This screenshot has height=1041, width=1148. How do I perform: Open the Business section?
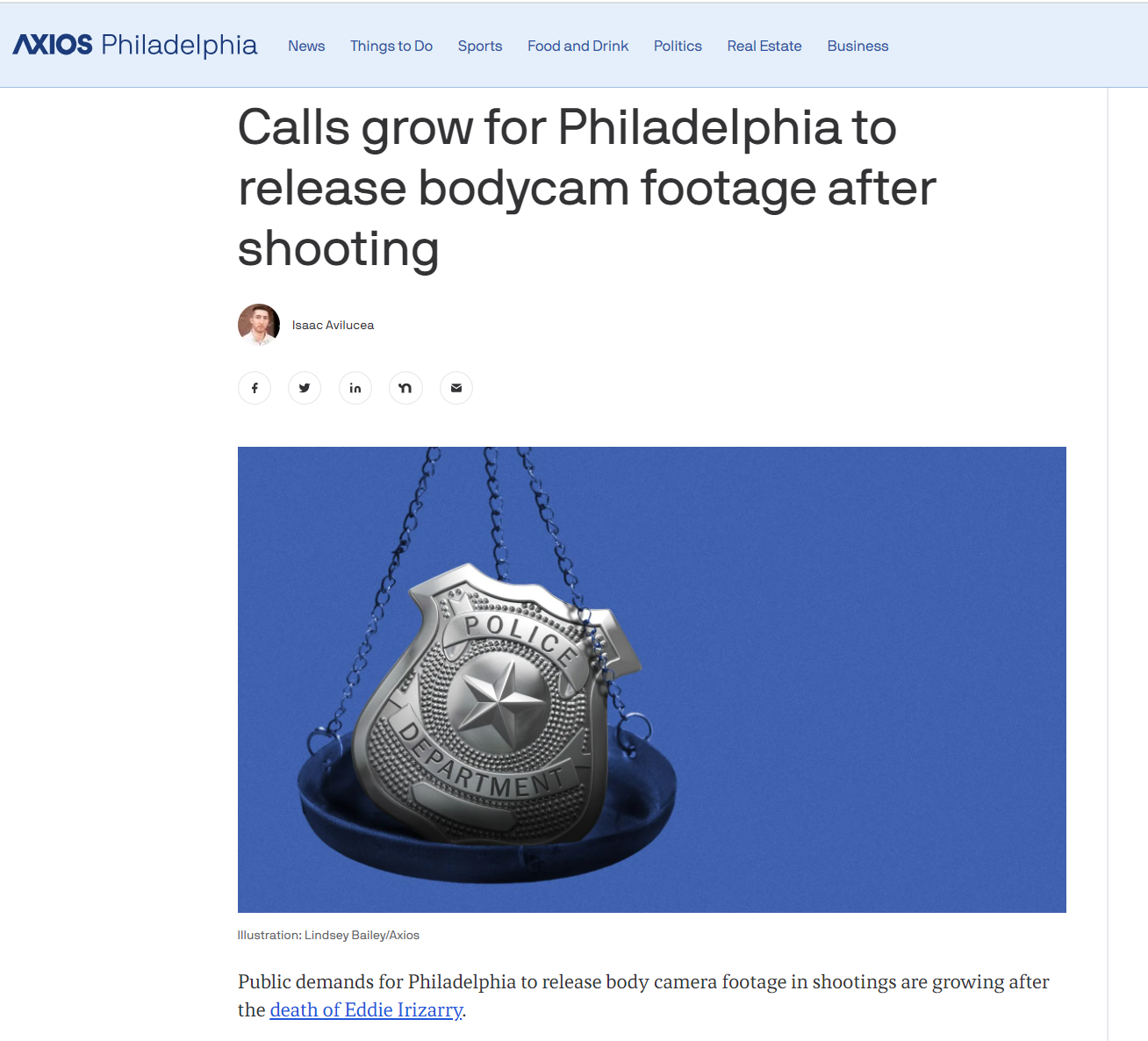[857, 46]
